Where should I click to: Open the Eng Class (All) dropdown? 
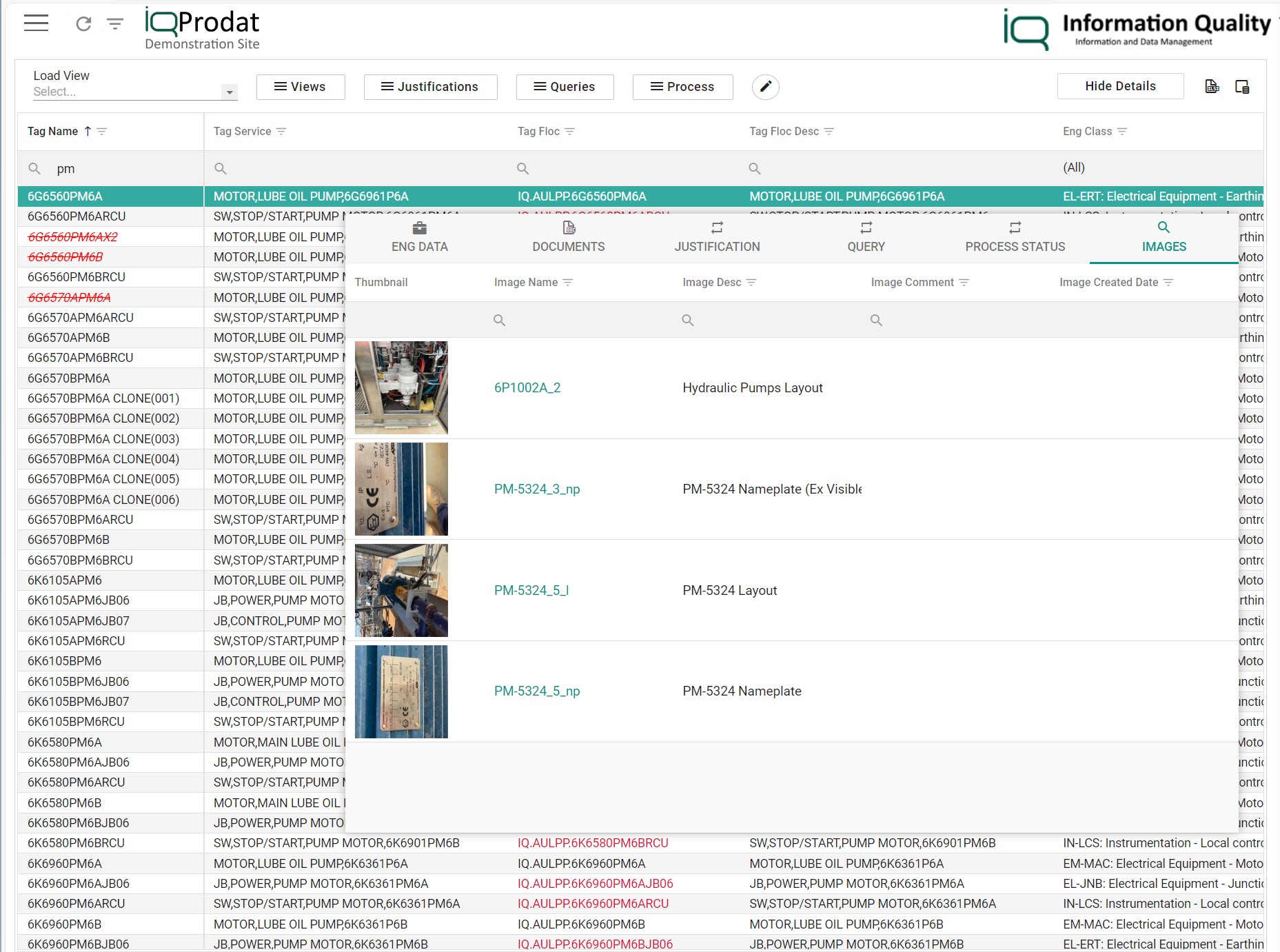1074,168
